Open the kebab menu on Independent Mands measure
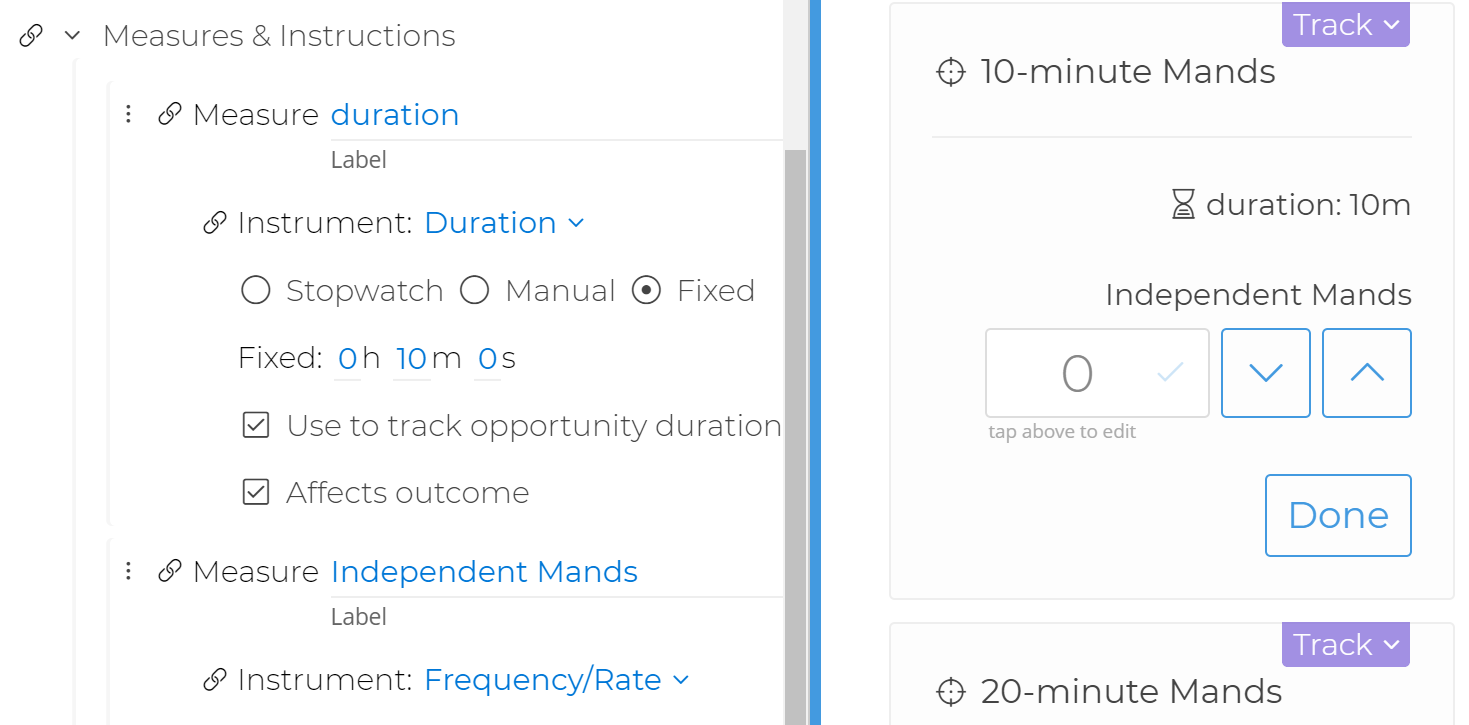The image size is (1469, 725). tap(128, 570)
